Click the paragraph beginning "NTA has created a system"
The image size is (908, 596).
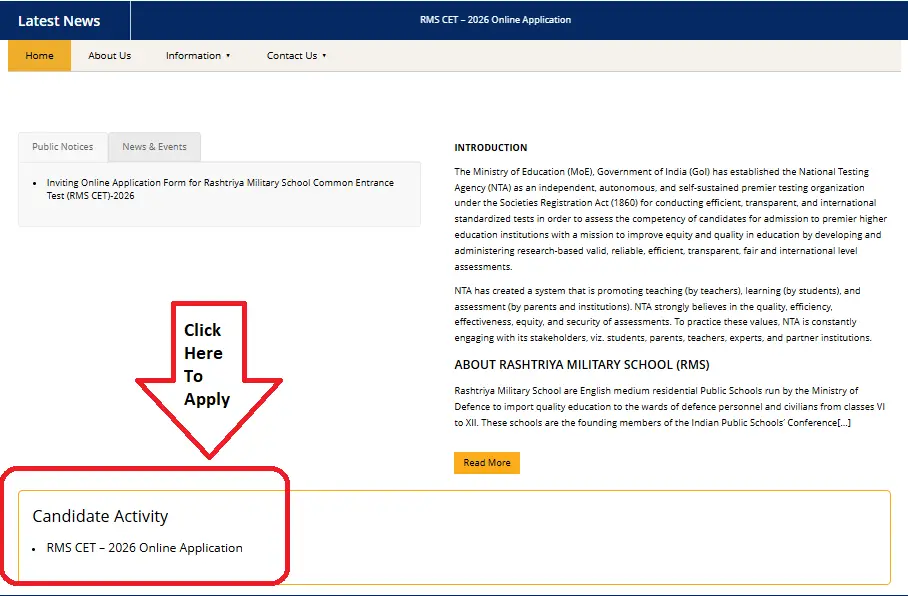pyautogui.click(x=663, y=314)
